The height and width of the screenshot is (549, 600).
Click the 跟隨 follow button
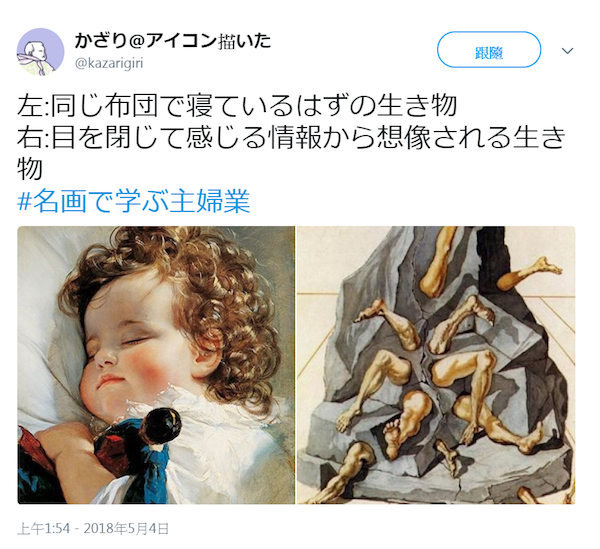point(489,50)
